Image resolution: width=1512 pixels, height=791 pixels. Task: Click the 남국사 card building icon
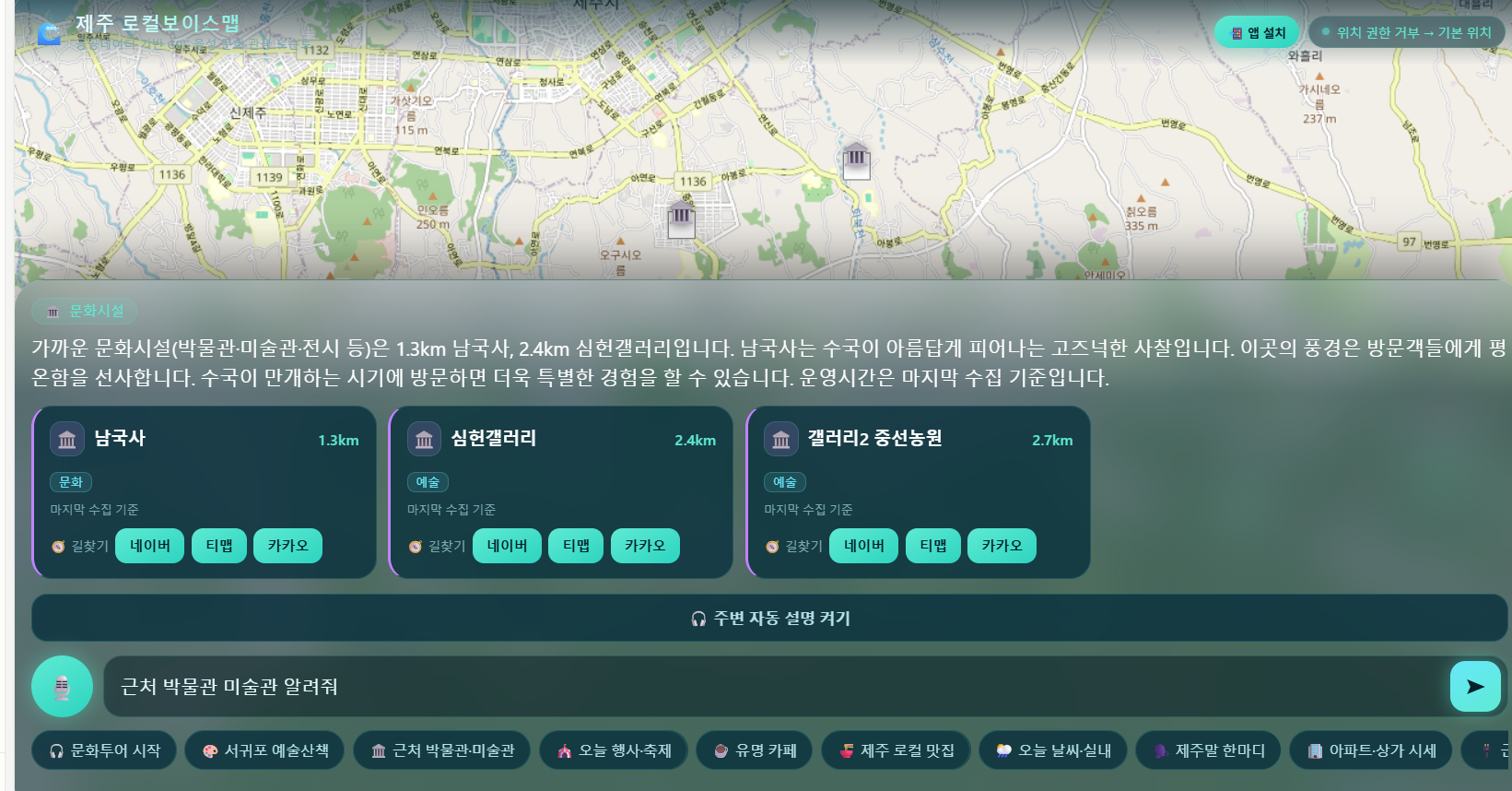pos(67,440)
